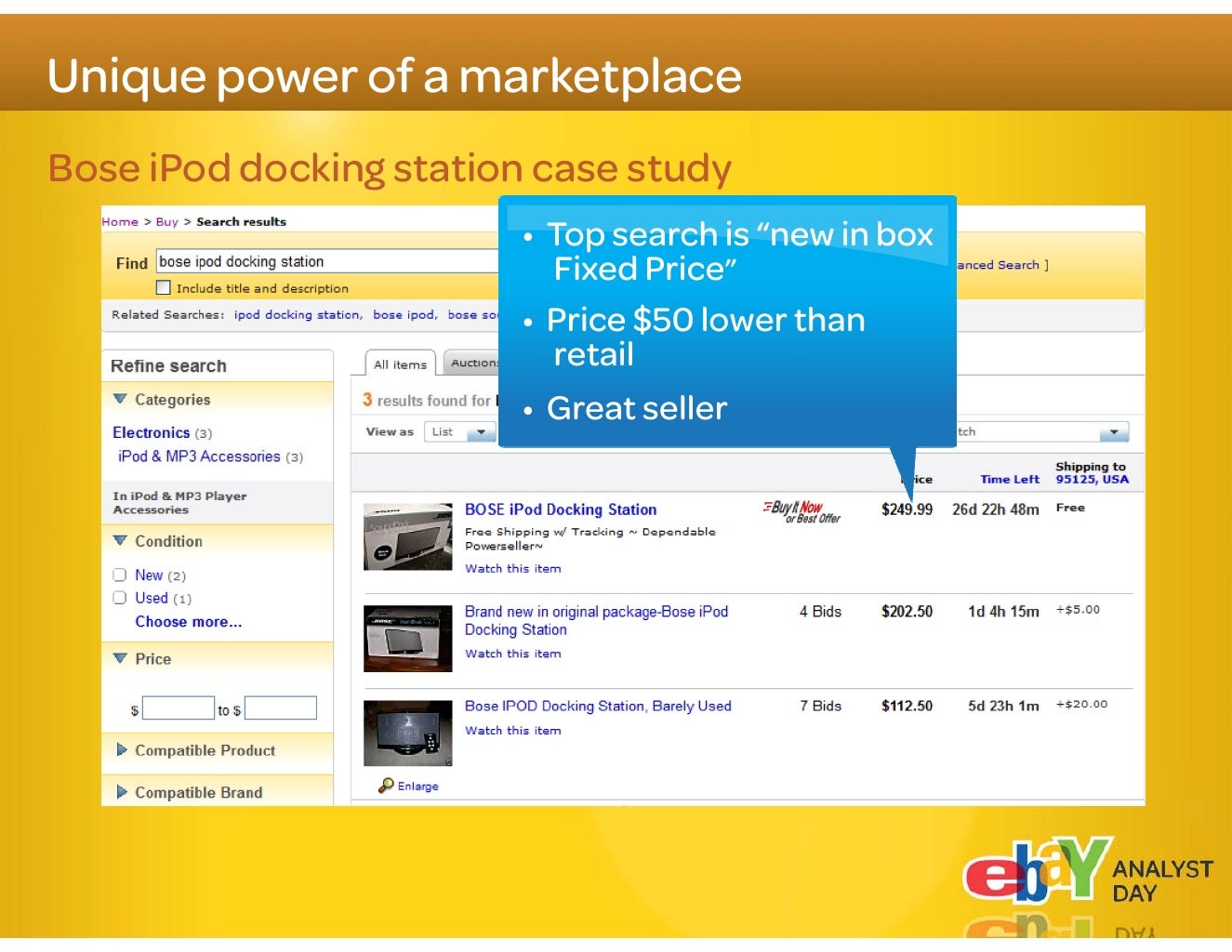Image resolution: width=1232 pixels, height=952 pixels.
Task: Check Include title and description
Action: [x=164, y=287]
